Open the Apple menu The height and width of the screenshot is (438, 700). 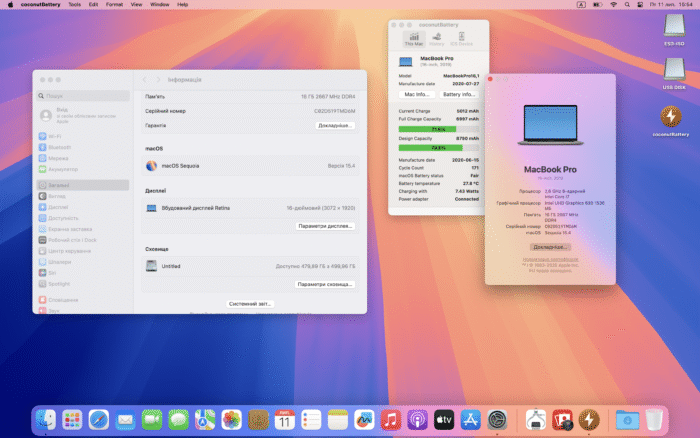[10, 4]
